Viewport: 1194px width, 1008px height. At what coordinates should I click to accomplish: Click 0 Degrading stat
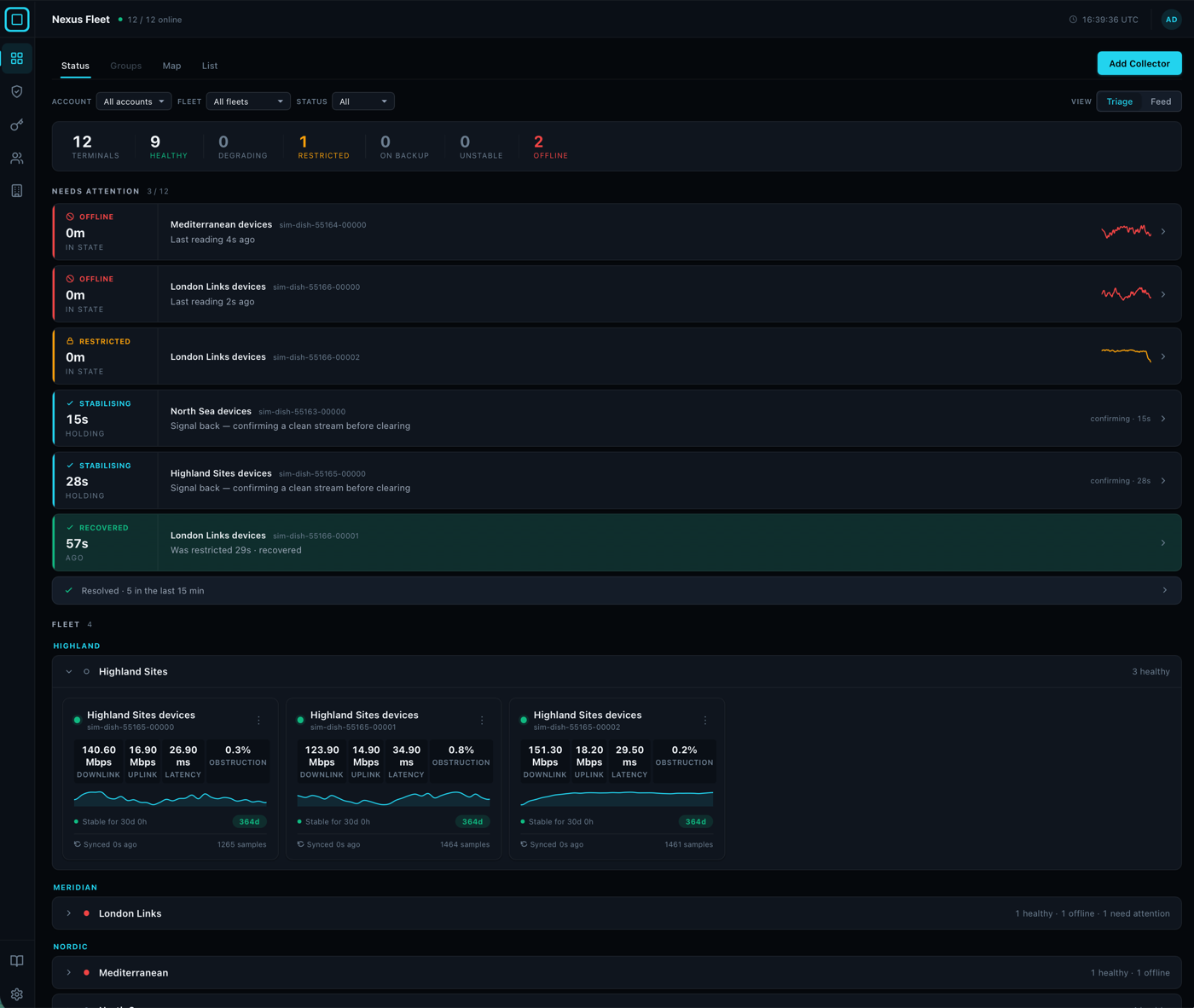coord(242,147)
